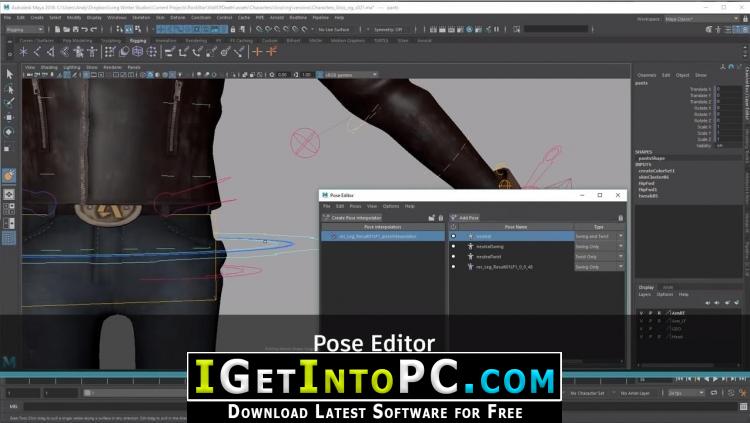This screenshot has width=750, height=423.
Task: Select the skinCluster input in the Channel Box
Action: (x=654, y=177)
